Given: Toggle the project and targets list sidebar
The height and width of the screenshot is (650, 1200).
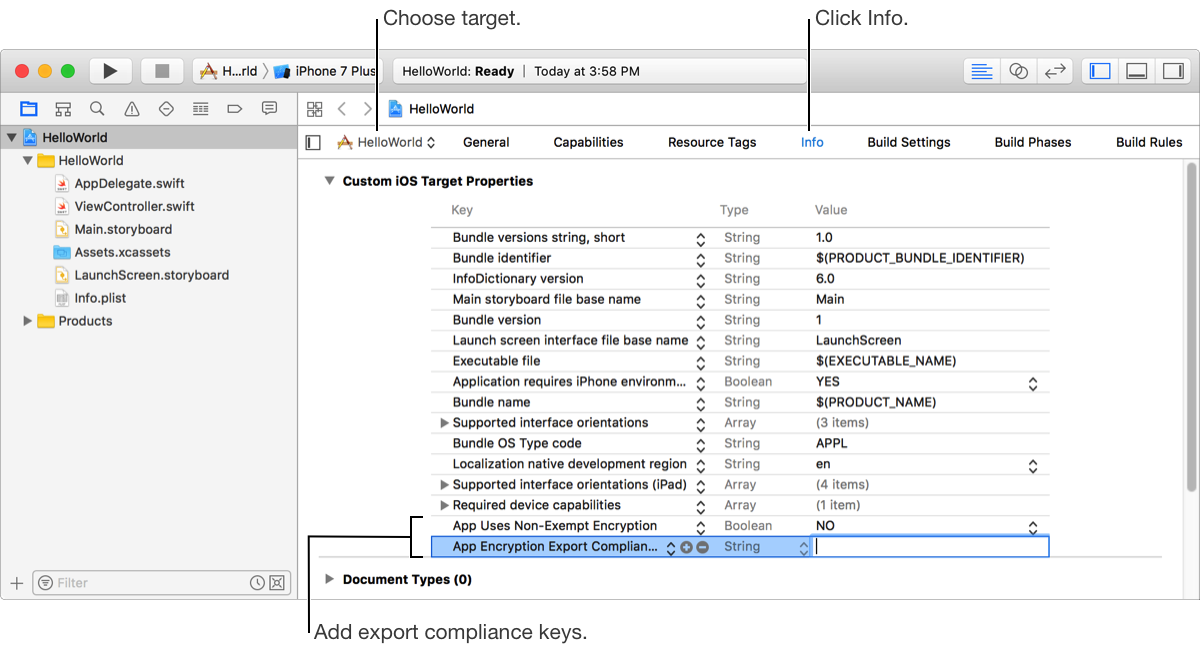Looking at the screenshot, I should 313,142.
